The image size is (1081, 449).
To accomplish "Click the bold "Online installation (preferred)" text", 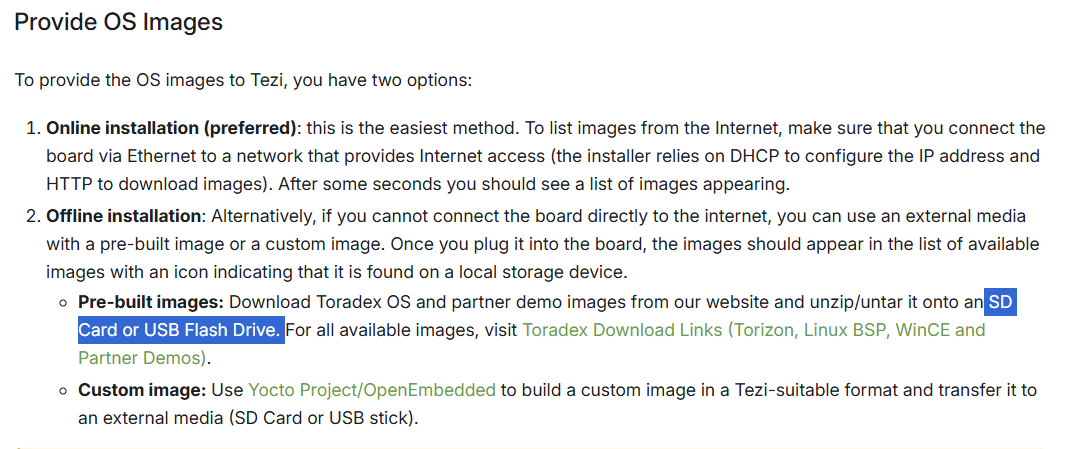I will click(172, 128).
